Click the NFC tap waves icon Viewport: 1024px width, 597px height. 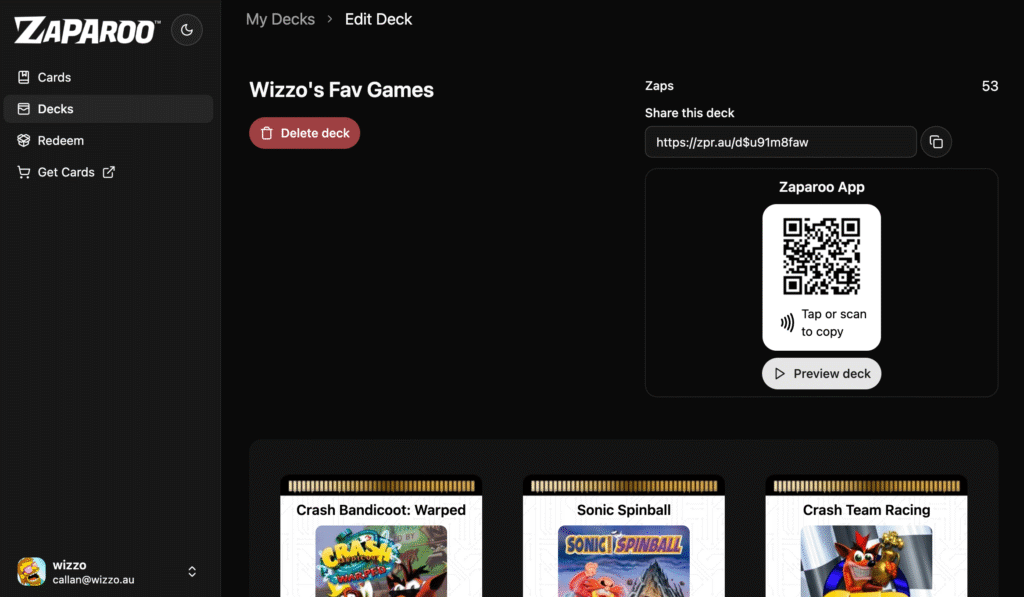[788, 322]
